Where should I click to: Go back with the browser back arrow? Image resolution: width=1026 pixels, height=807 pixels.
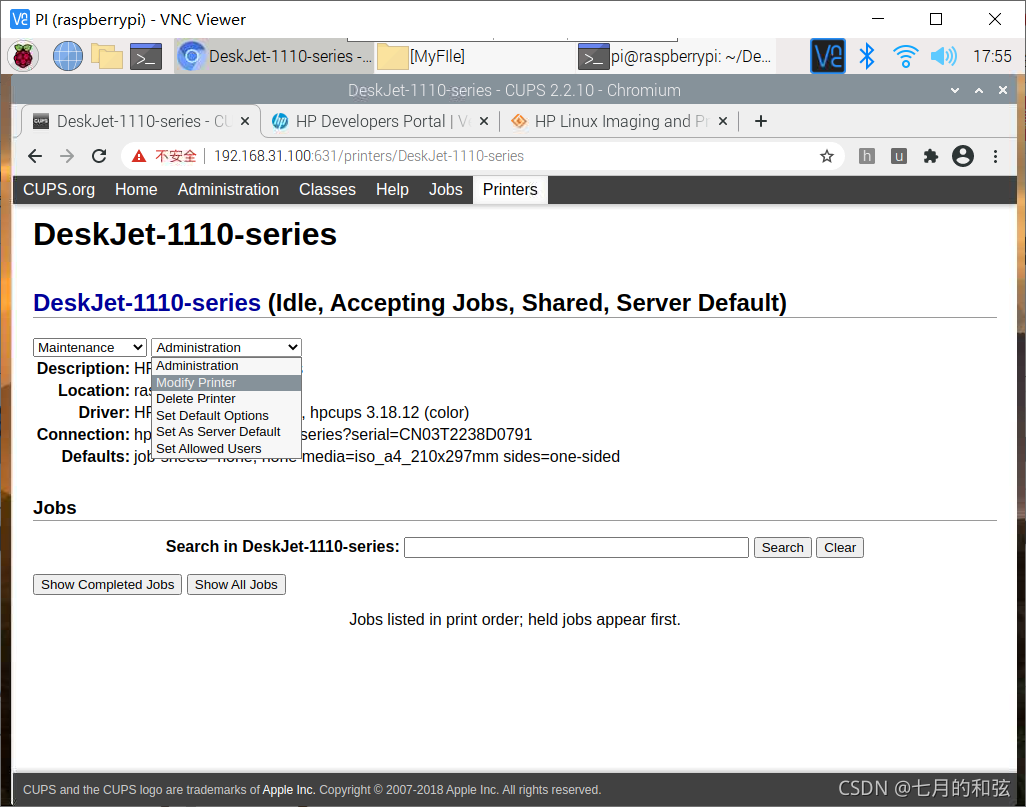pos(35,156)
